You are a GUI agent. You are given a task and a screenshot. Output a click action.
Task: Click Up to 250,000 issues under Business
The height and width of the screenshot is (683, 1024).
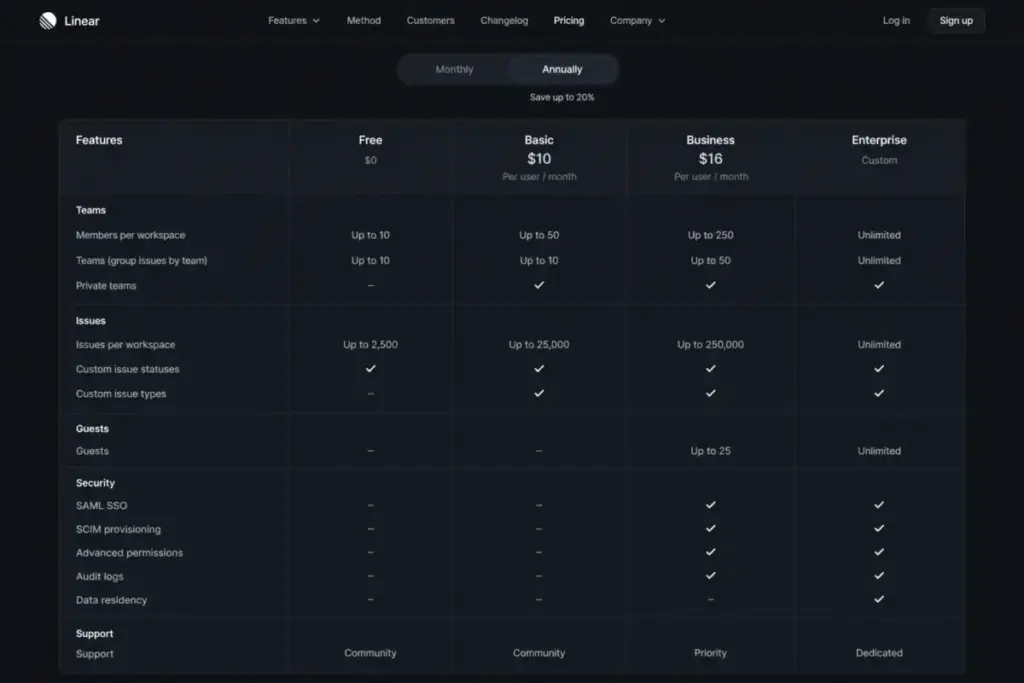click(x=711, y=345)
